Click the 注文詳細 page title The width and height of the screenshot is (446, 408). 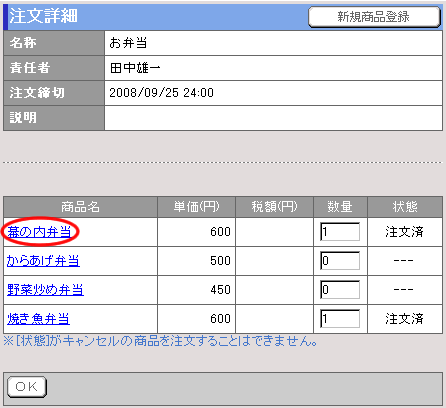pyautogui.click(x=43, y=16)
